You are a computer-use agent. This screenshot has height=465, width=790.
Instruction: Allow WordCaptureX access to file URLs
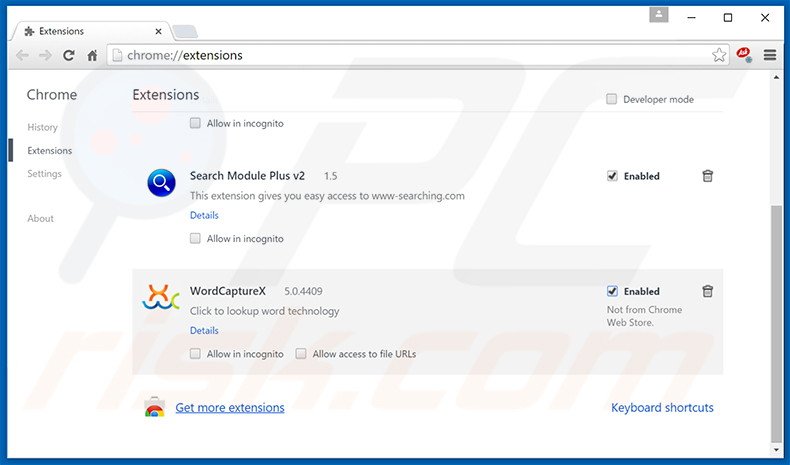(x=301, y=354)
